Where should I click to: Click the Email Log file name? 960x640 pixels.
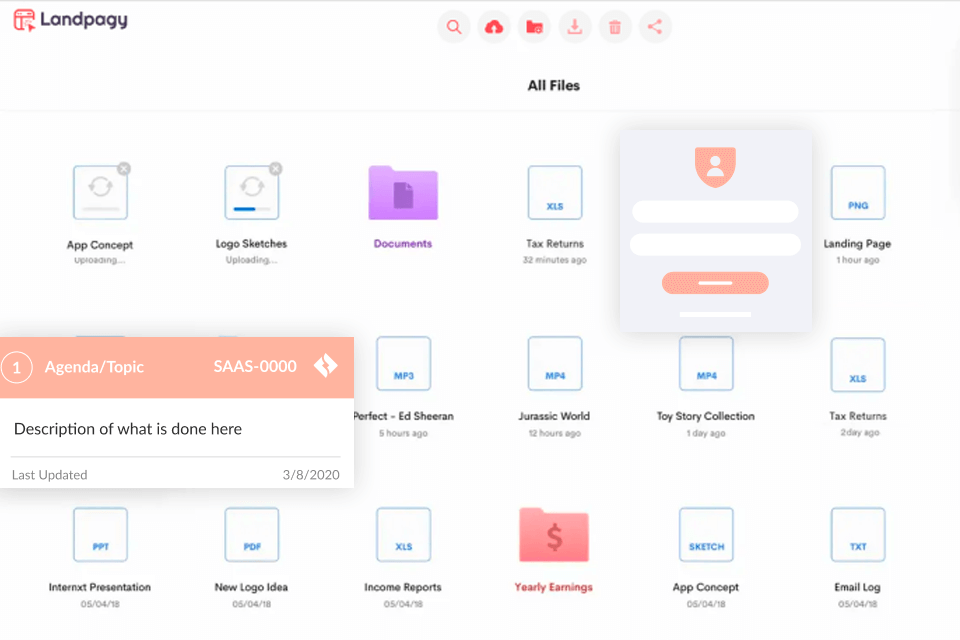point(857,587)
